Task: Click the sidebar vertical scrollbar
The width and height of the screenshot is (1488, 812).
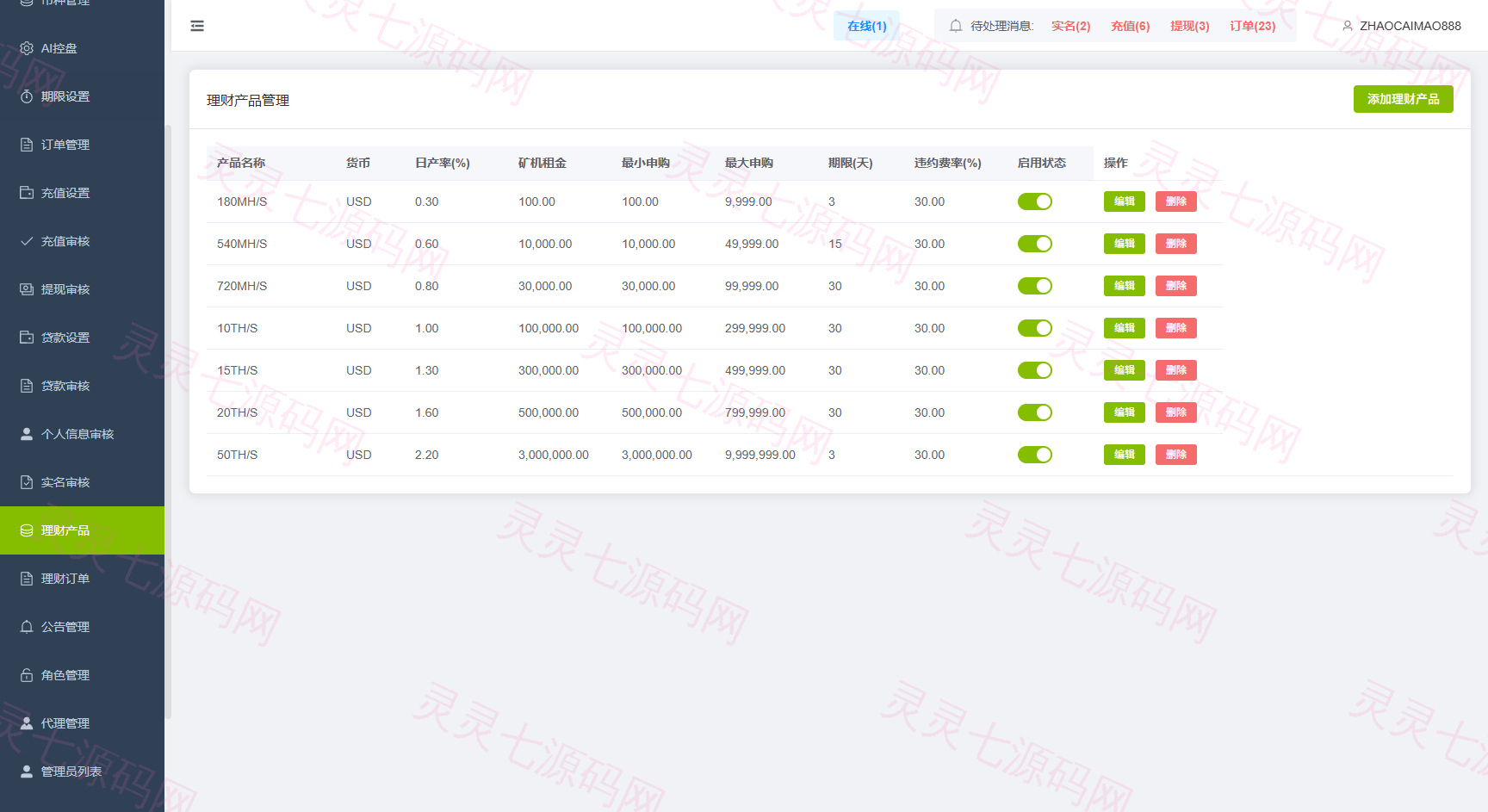Action: (168, 422)
